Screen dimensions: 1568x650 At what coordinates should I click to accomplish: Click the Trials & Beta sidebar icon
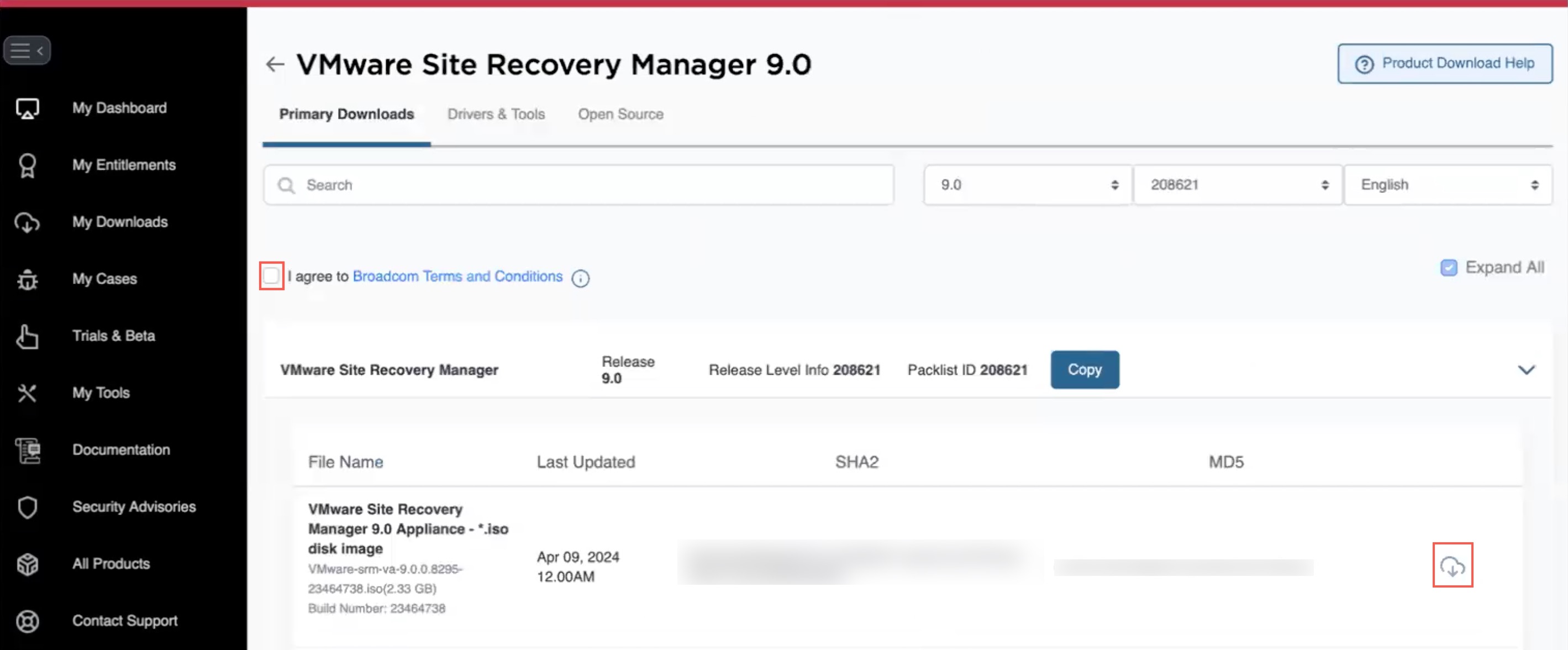point(27,335)
